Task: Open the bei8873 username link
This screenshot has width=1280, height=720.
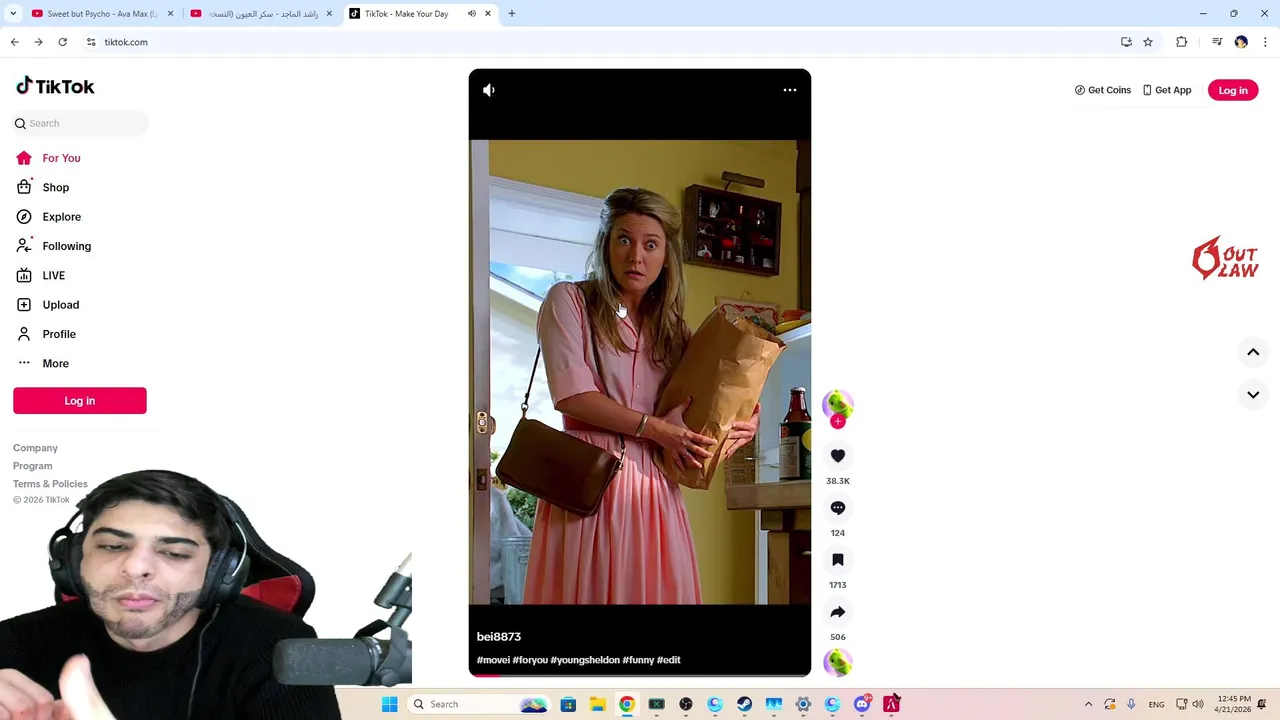Action: 499,637
